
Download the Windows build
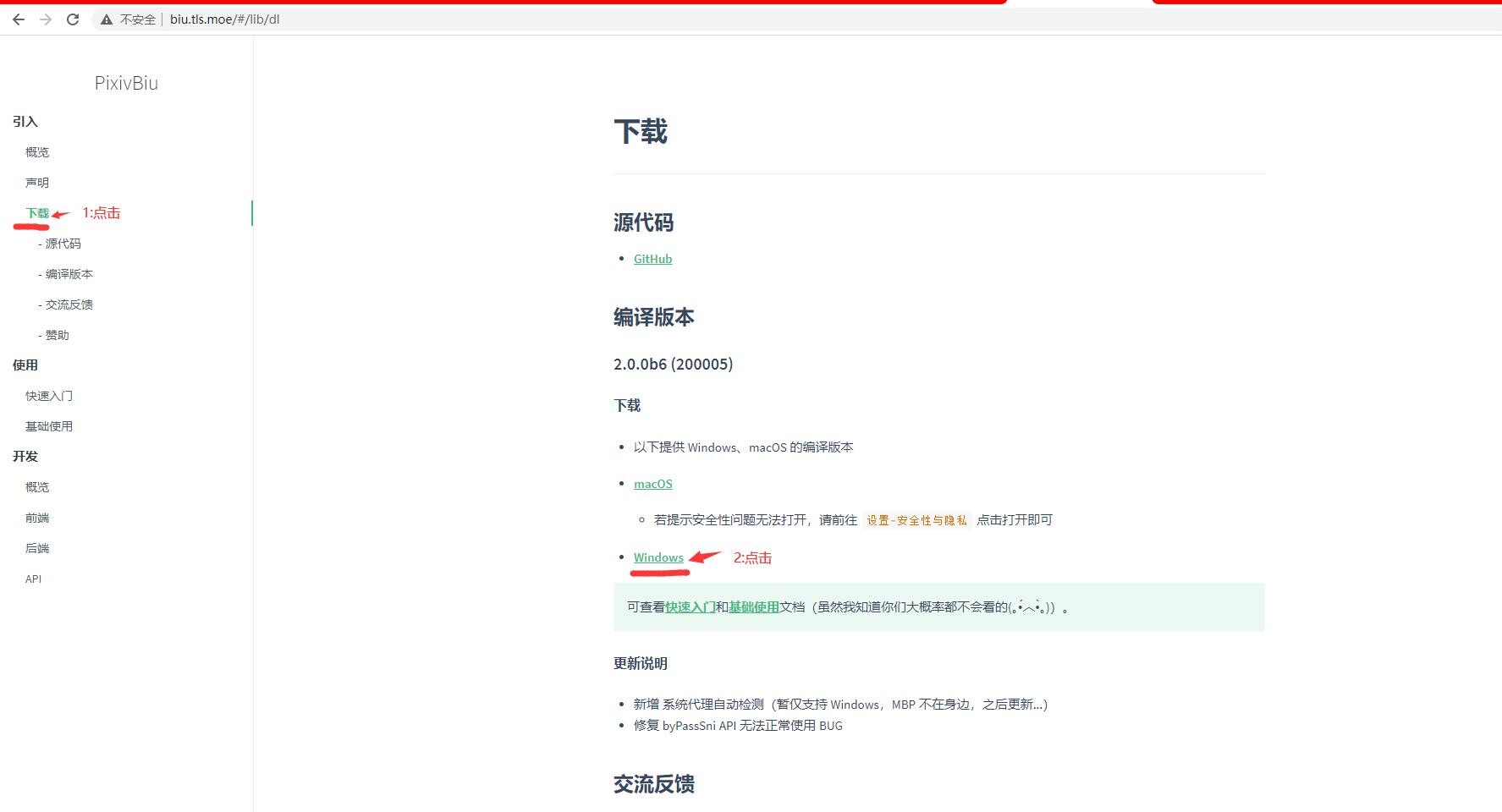[658, 557]
